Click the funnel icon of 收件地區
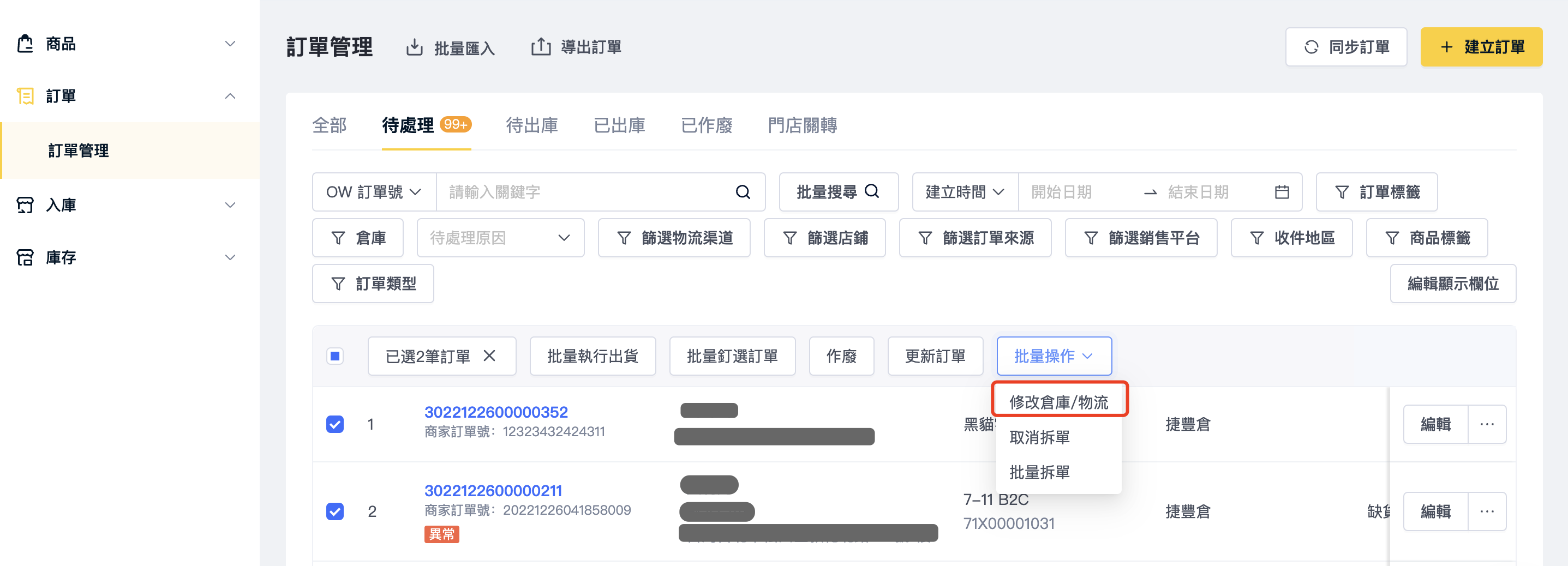Viewport: 1568px width, 566px height. [x=1256, y=238]
